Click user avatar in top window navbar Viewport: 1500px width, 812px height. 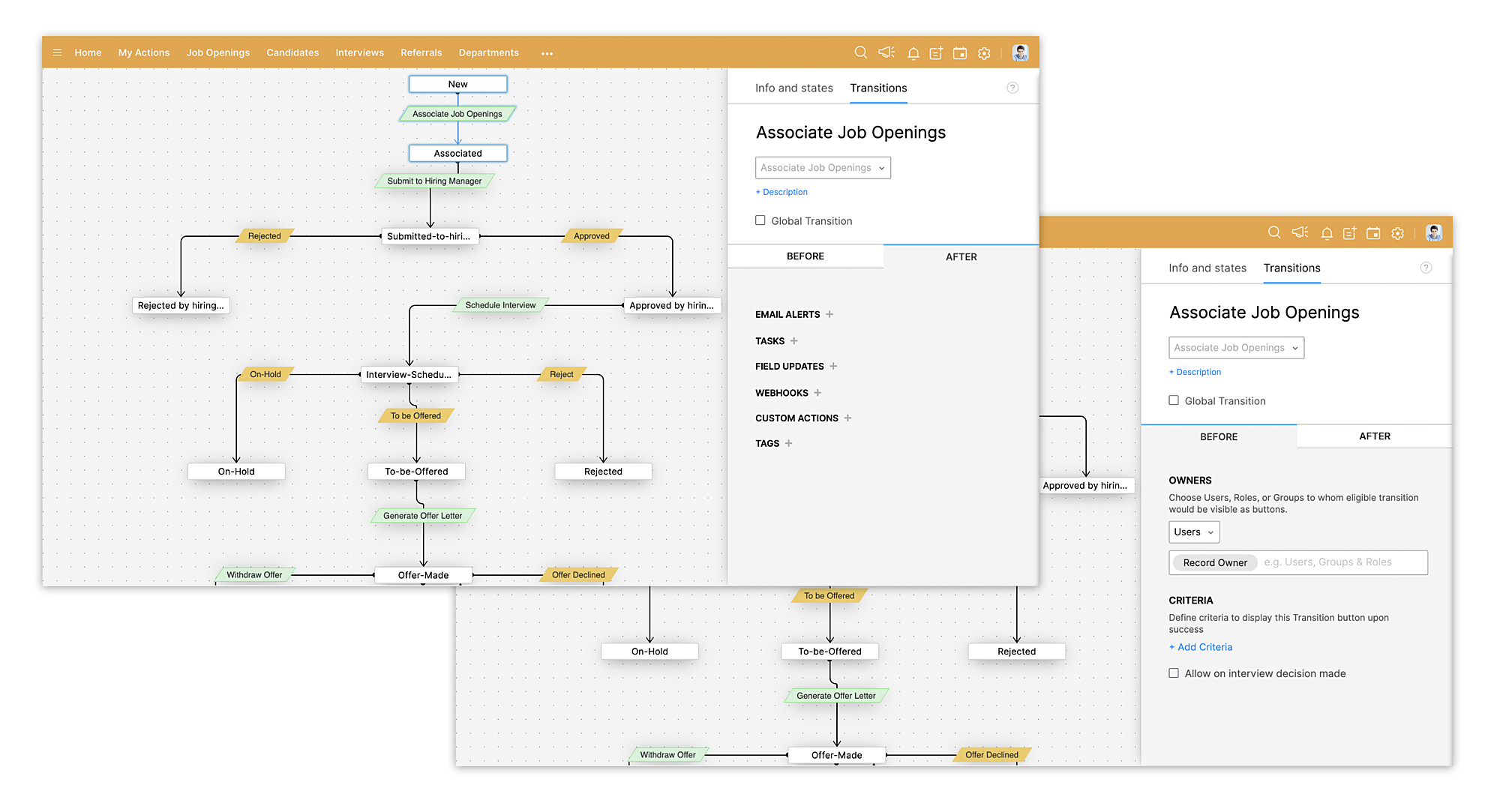point(1020,52)
